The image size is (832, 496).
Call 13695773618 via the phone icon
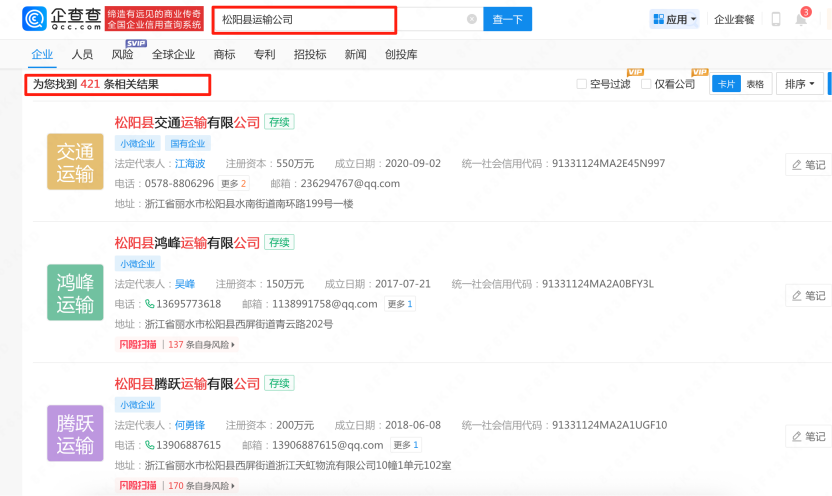coord(150,304)
